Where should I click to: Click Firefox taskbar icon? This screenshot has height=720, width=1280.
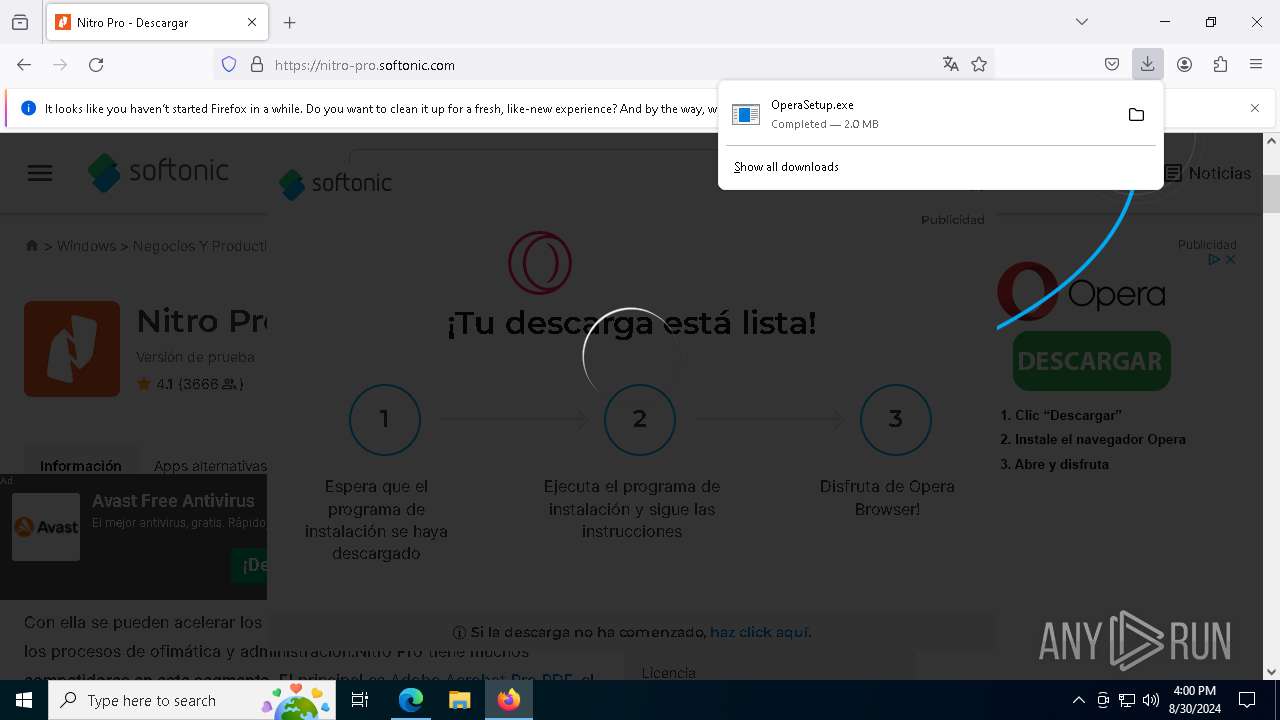(x=509, y=700)
